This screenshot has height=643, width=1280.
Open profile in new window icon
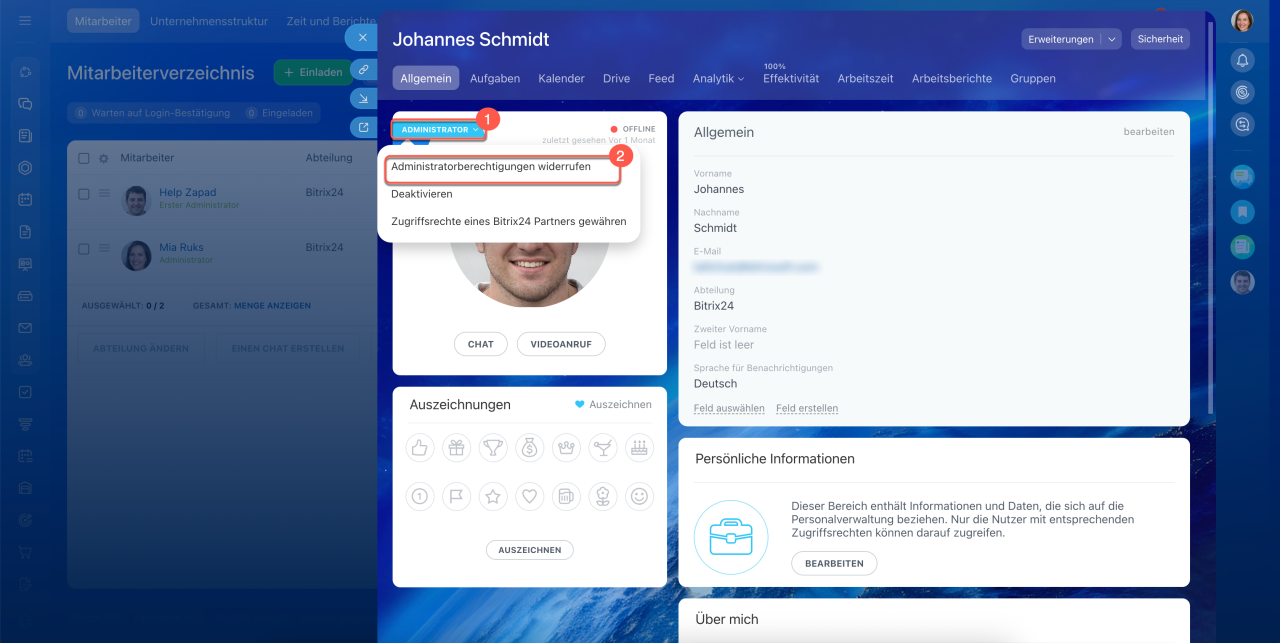[363, 127]
